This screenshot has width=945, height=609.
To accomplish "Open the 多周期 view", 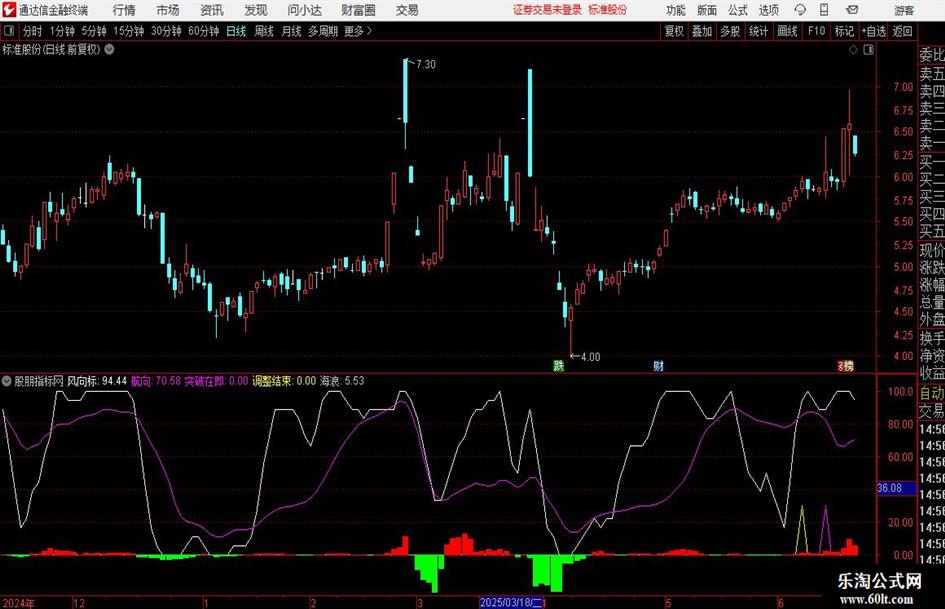I will [x=323, y=31].
